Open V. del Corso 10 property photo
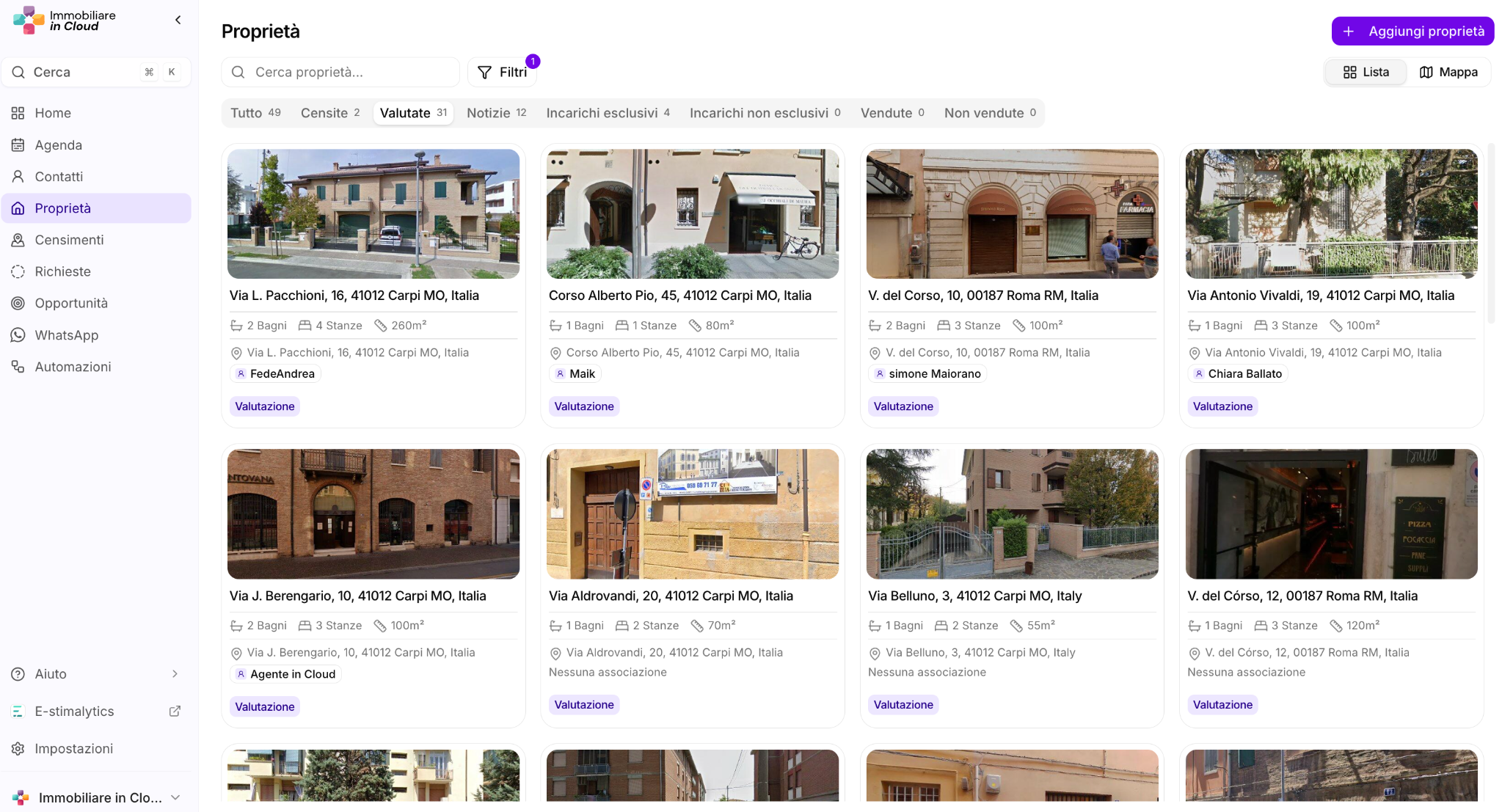 (x=1013, y=214)
